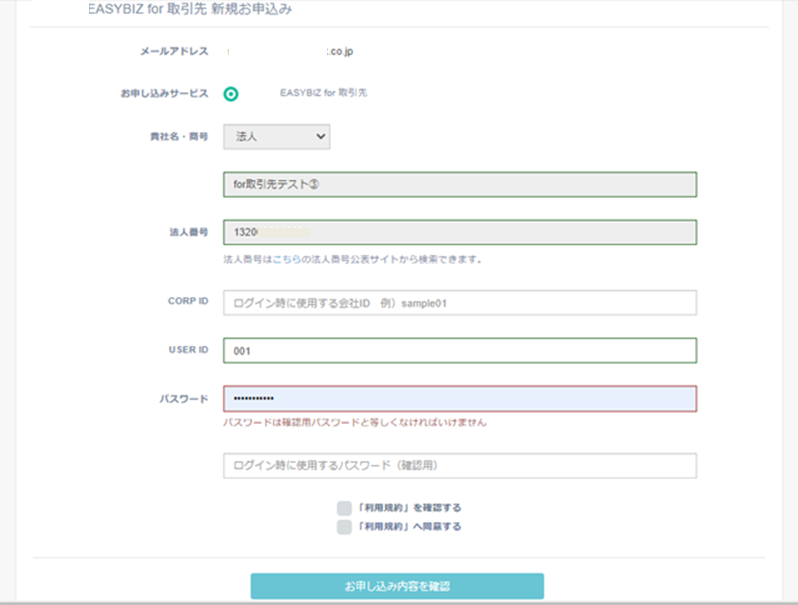Click the パスワード label text

pyautogui.click(x=183, y=399)
